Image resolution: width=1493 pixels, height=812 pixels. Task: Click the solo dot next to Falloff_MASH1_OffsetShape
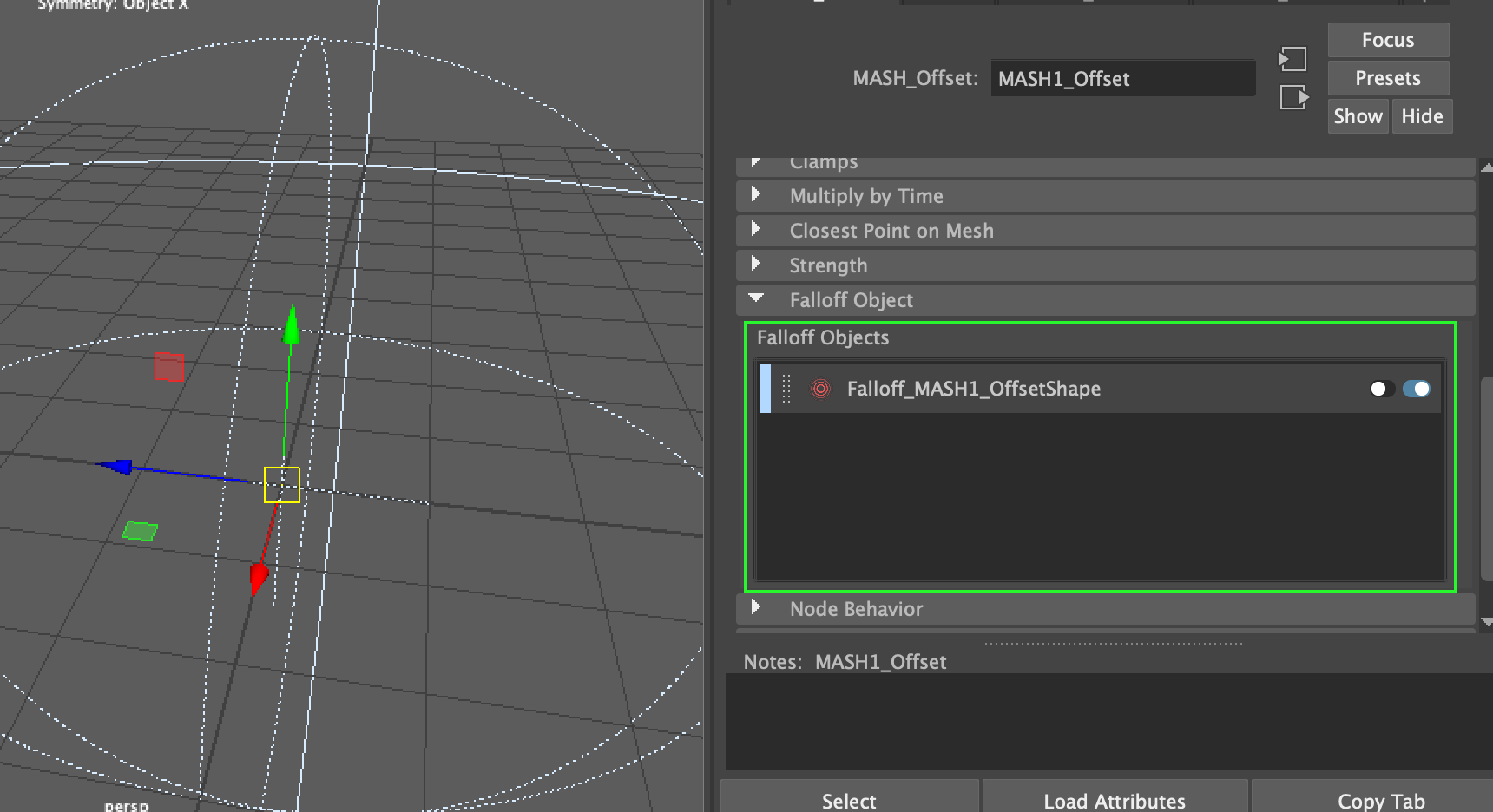pos(1381,389)
